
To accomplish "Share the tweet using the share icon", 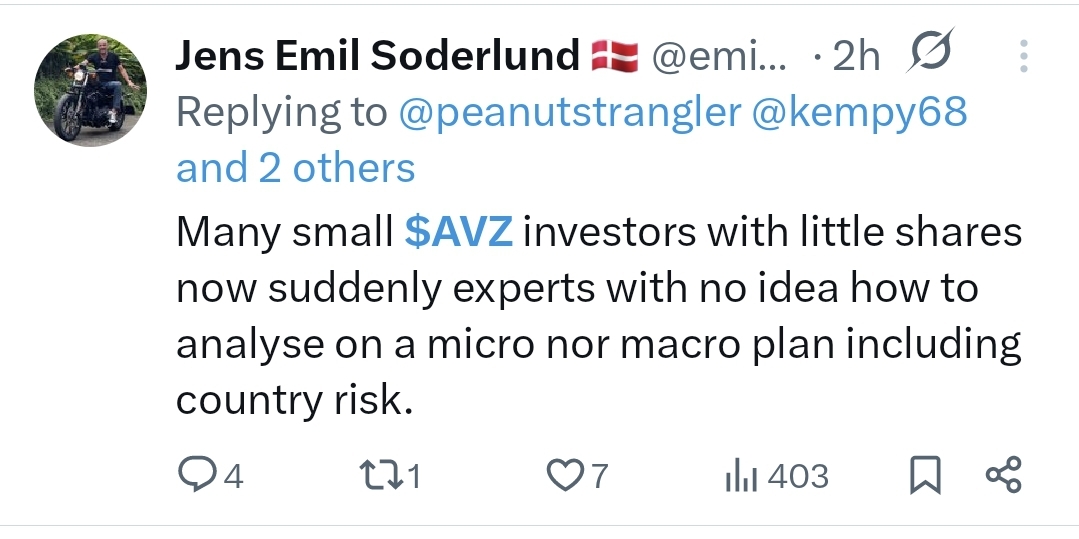I will pyautogui.click(x=1003, y=475).
